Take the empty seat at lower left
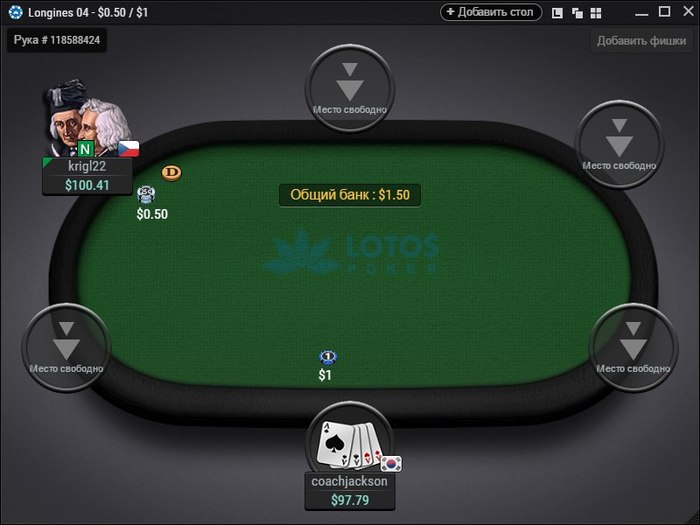 coord(67,347)
